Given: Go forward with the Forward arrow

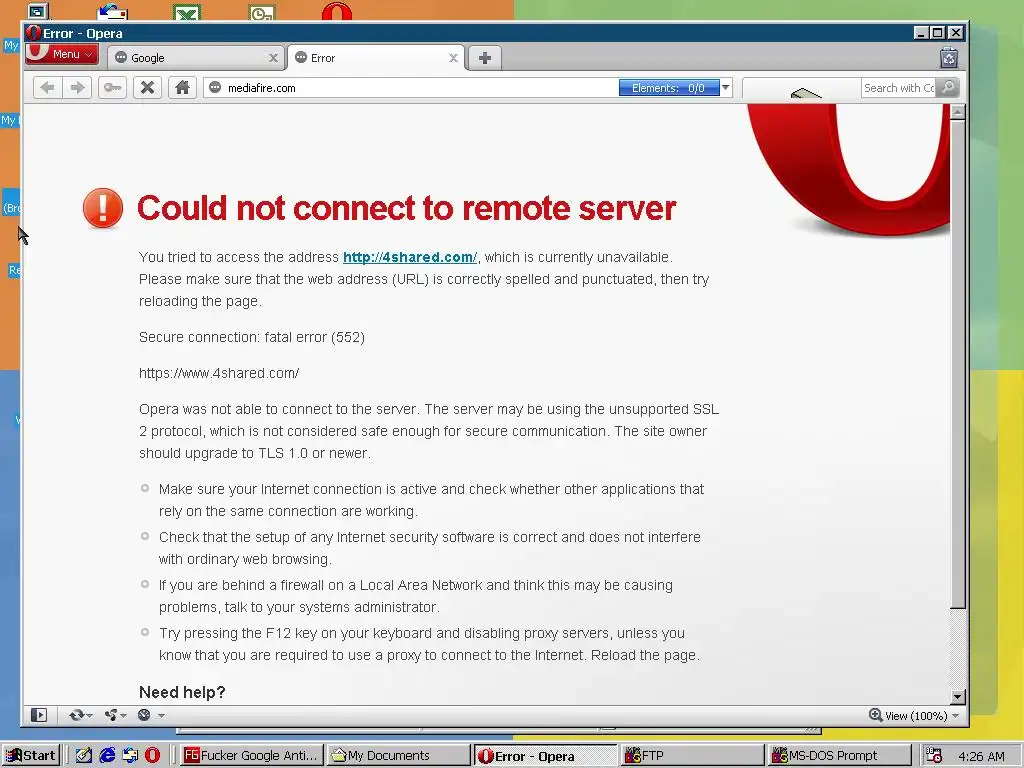Looking at the screenshot, I should [x=77, y=88].
